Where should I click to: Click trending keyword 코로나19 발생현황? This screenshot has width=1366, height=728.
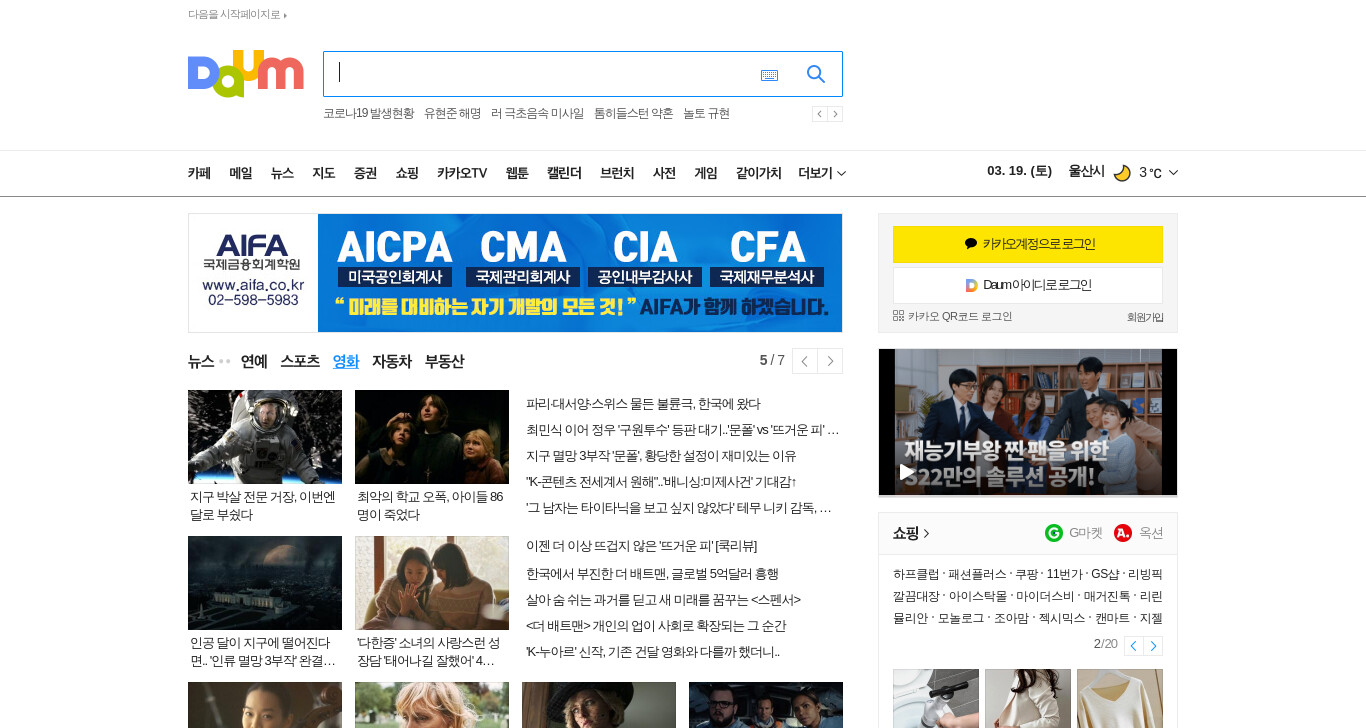coord(368,114)
